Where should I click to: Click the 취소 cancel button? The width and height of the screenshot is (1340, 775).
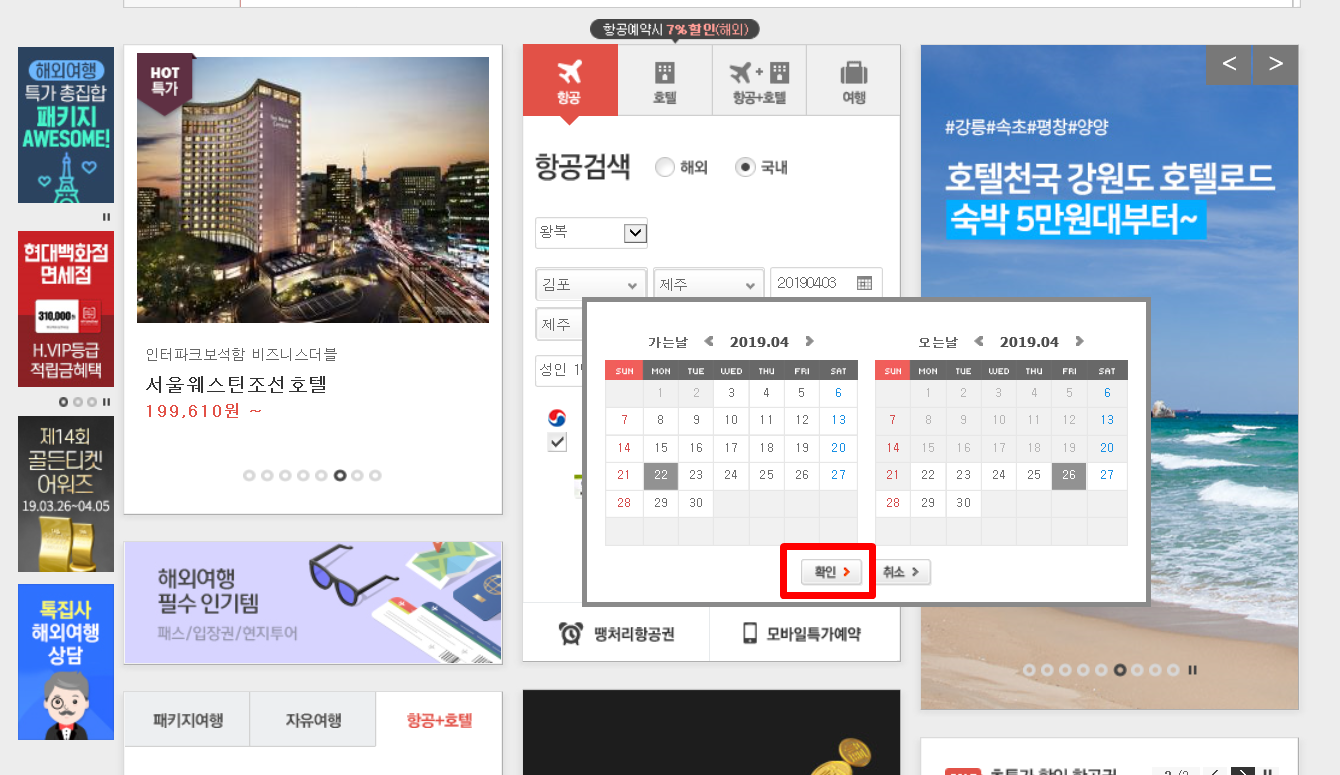point(903,572)
